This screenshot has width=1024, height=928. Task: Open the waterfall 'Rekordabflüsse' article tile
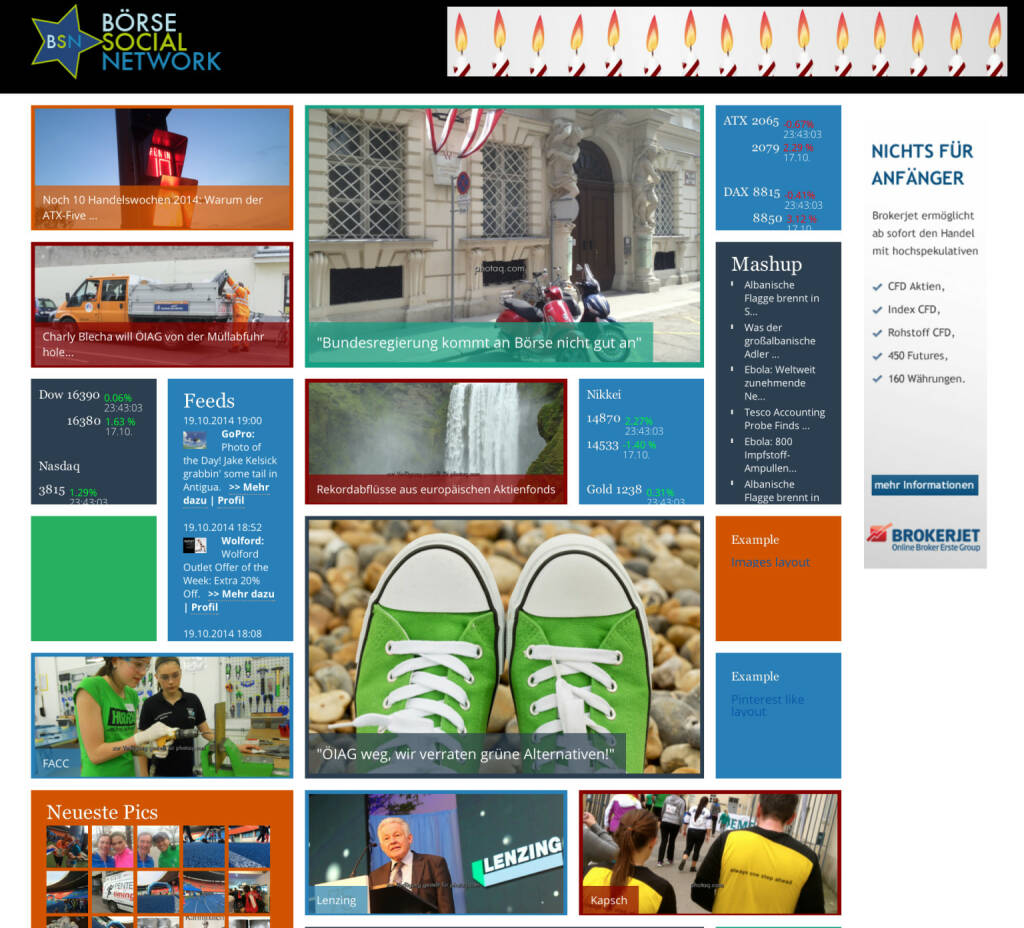[435, 440]
